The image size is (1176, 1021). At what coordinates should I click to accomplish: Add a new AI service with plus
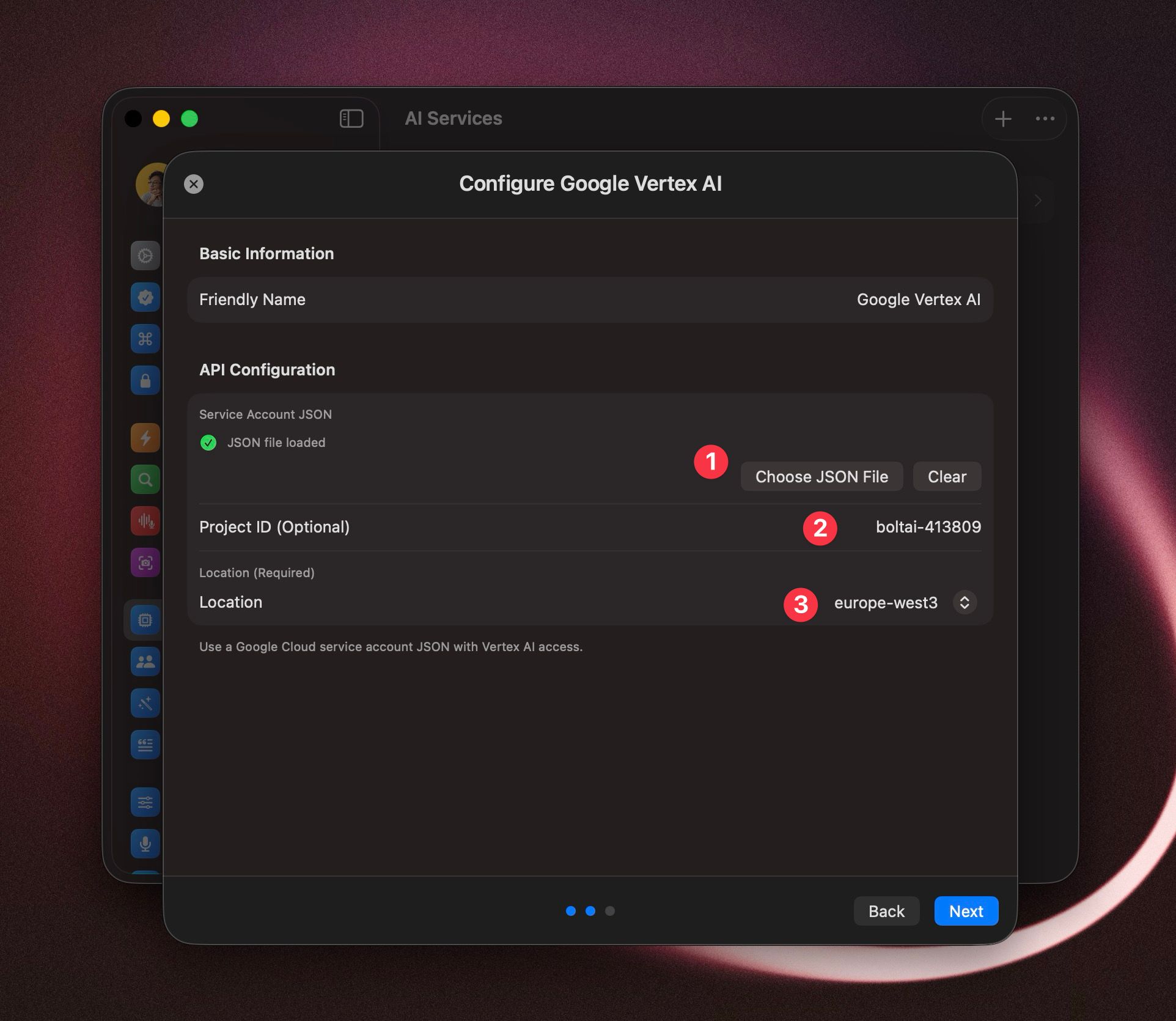click(x=1003, y=119)
